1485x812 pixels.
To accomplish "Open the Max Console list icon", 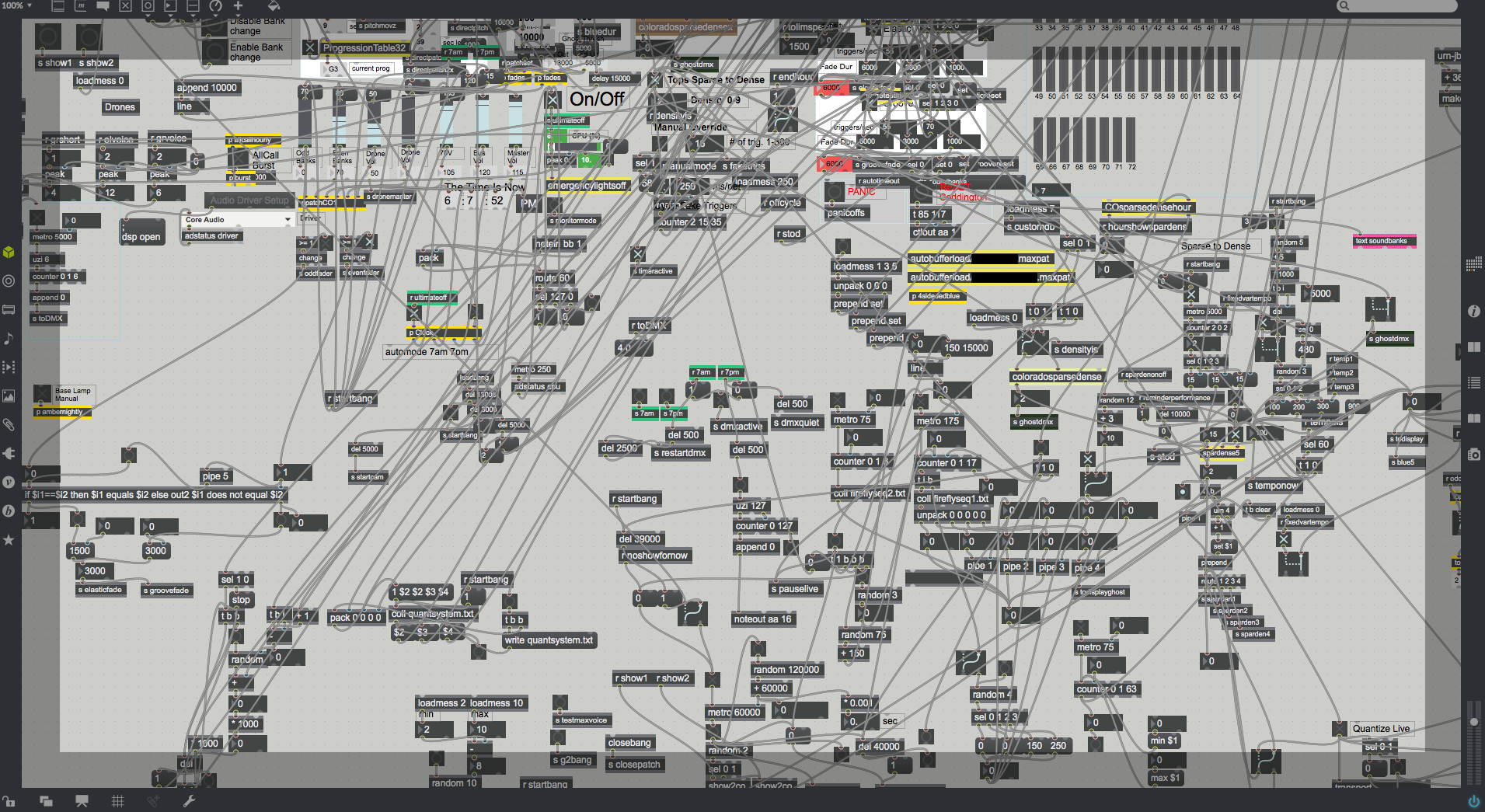I will 1473,382.
